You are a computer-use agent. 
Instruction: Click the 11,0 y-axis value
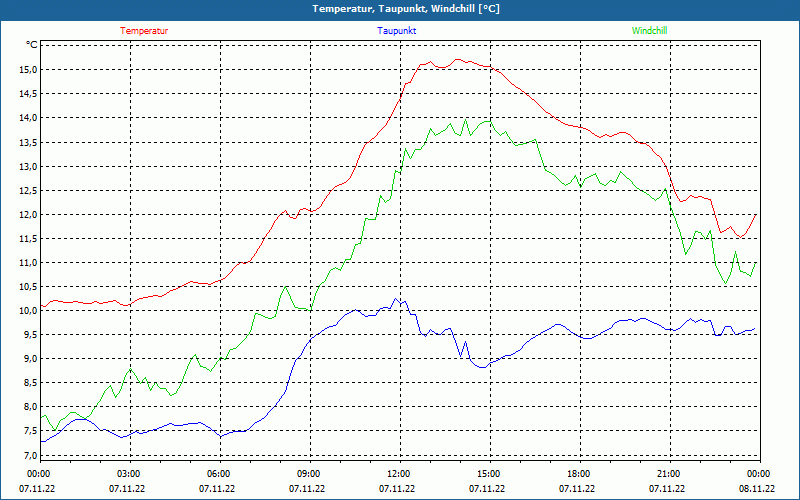[x=28, y=262]
